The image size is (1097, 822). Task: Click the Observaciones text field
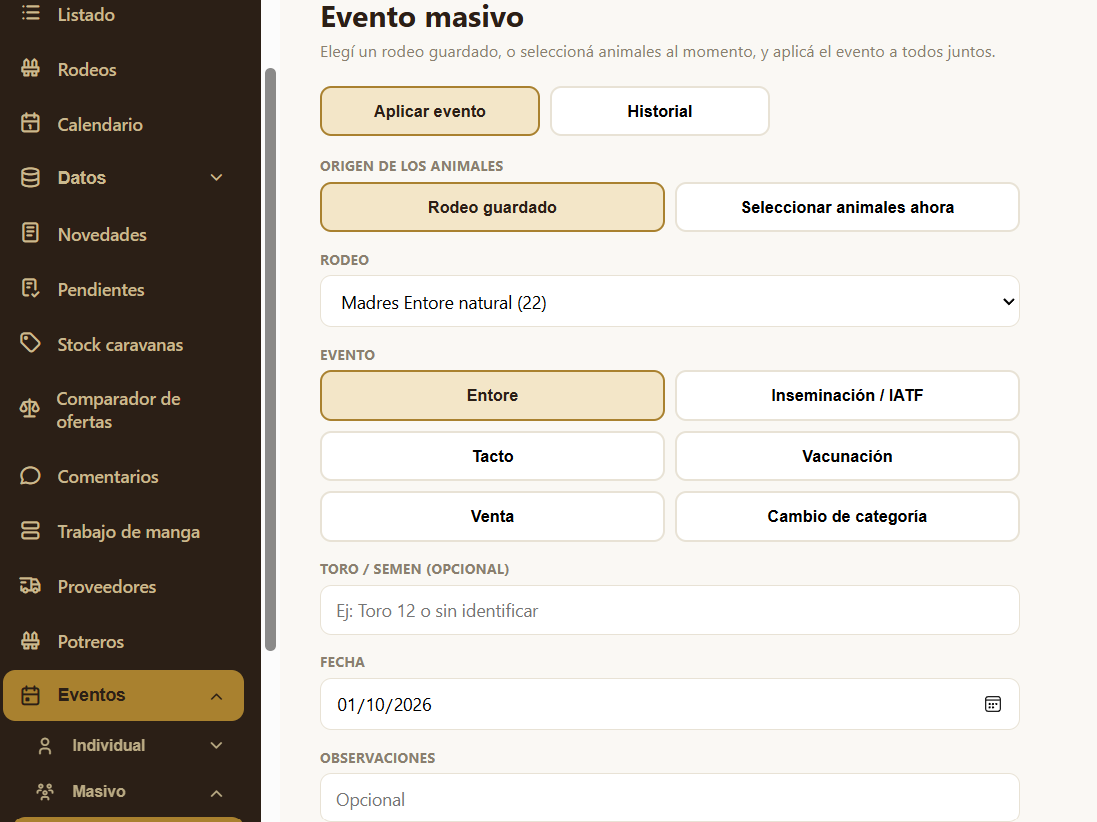pyautogui.click(x=670, y=798)
